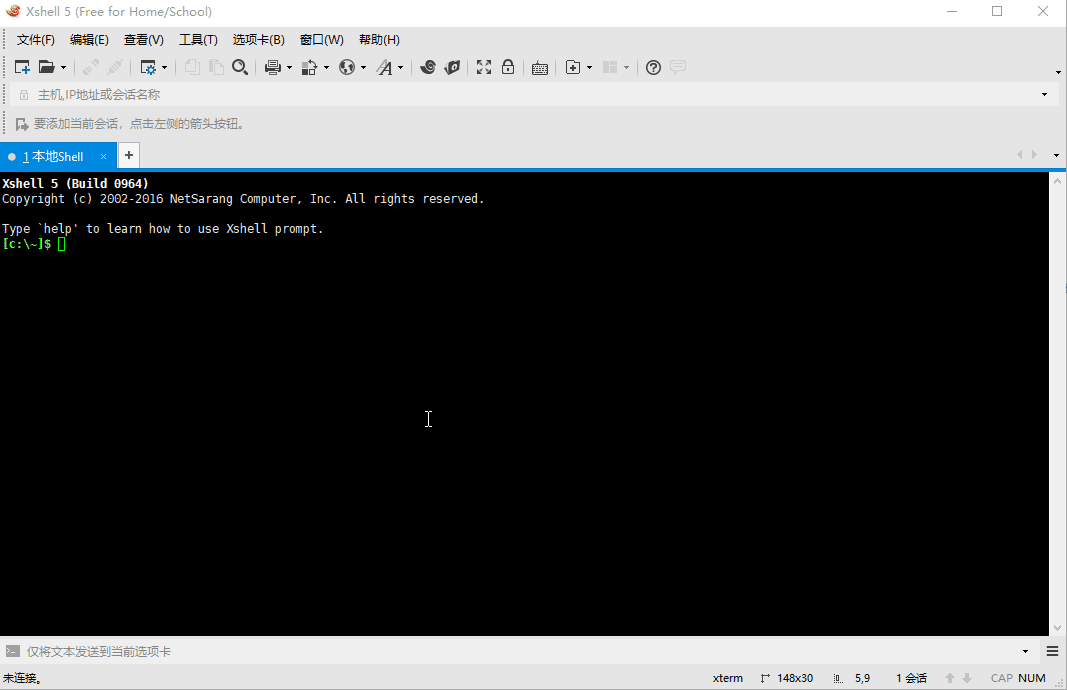The image size is (1067, 690).
Task: Expand the compose bar dropdown arrow
Action: point(1025,651)
